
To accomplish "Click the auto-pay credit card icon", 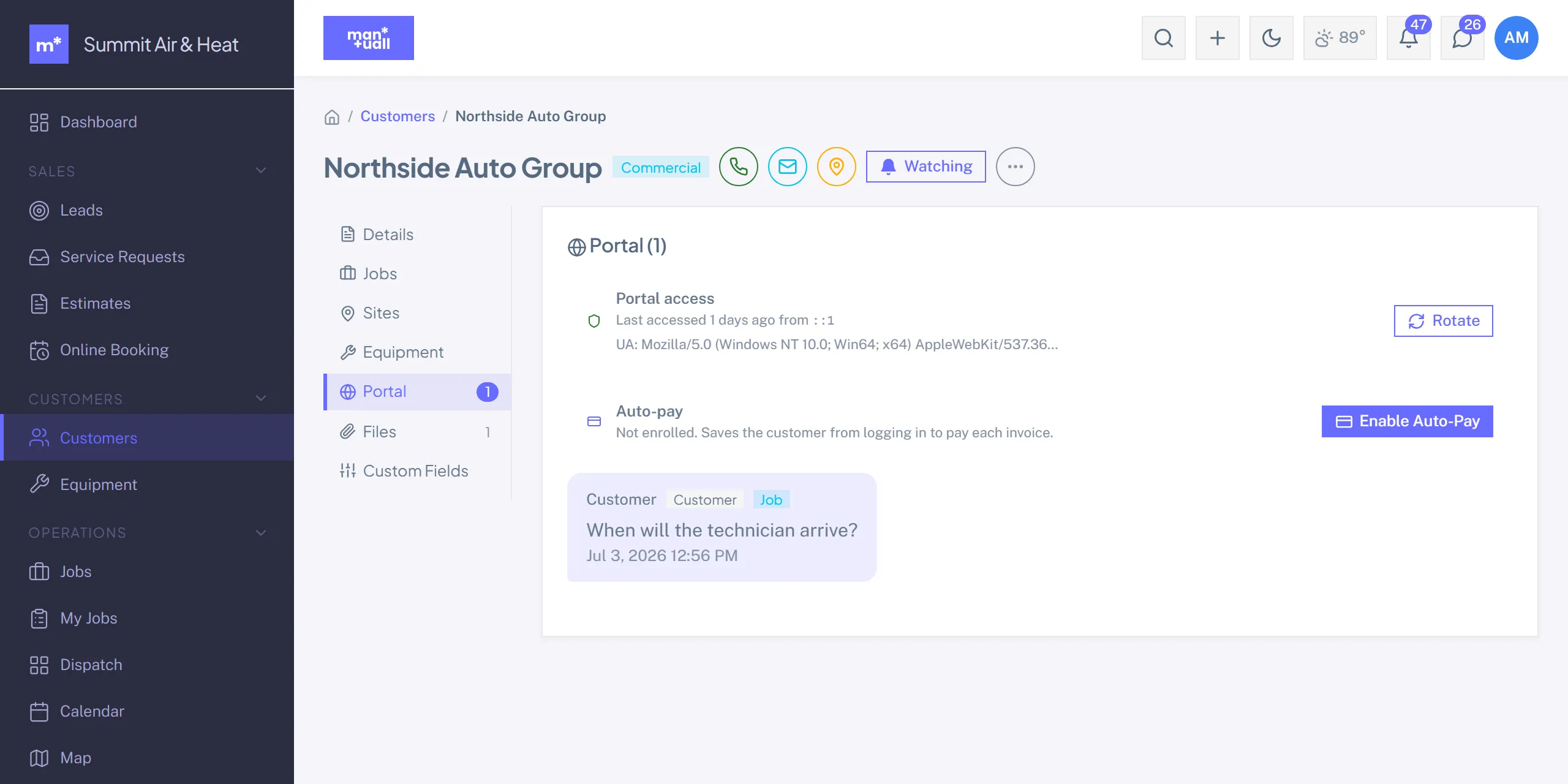I will point(594,421).
